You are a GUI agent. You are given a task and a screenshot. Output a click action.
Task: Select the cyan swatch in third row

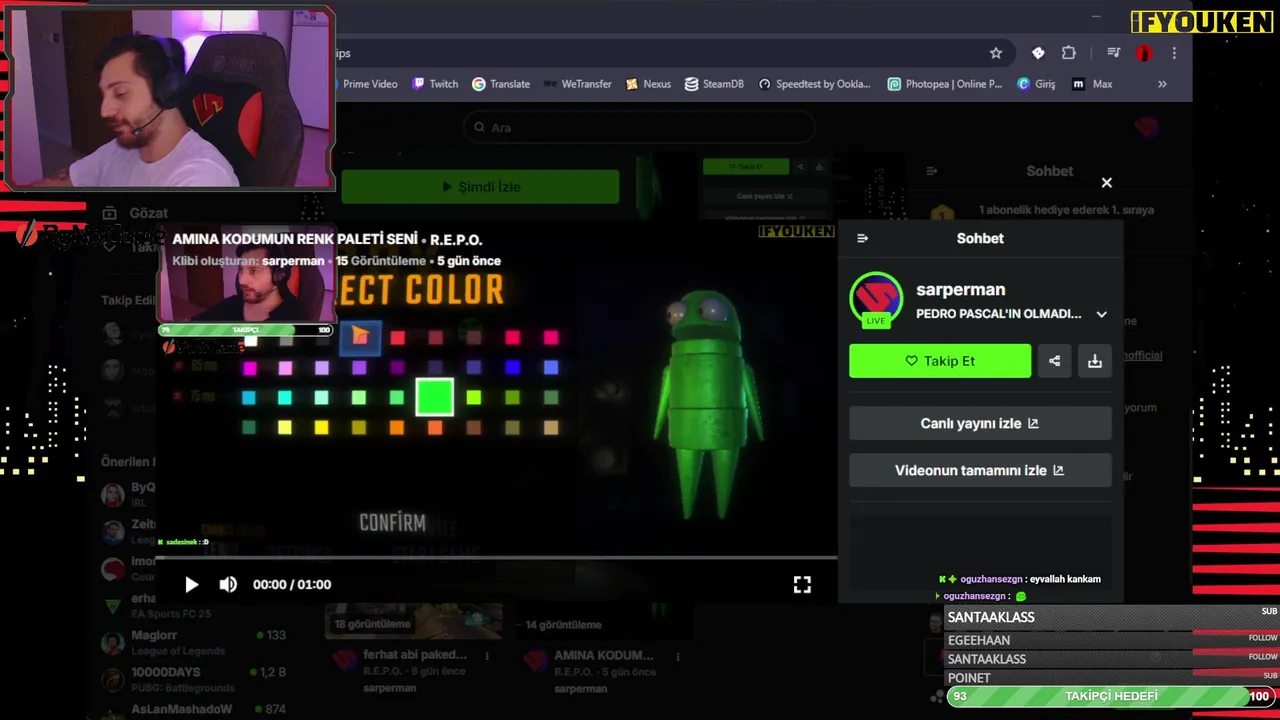(285, 398)
